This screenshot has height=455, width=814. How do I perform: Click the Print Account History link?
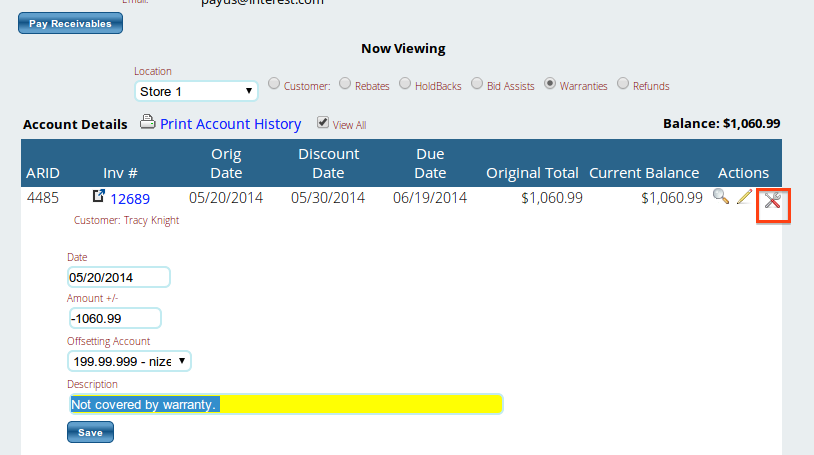(230, 124)
